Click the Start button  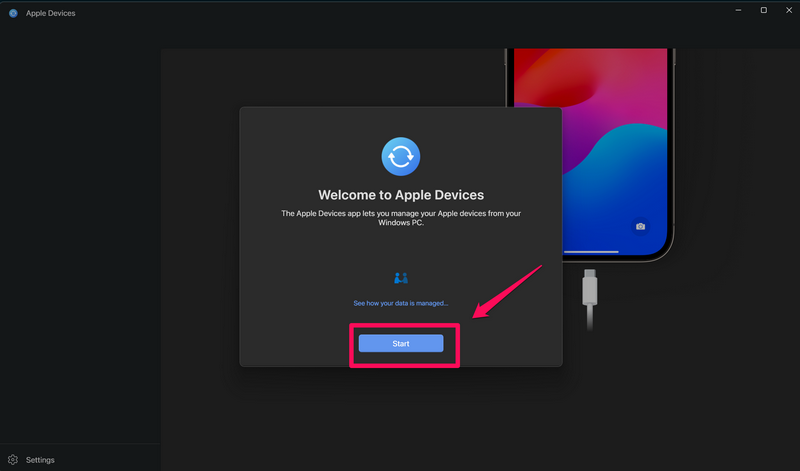coord(401,343)
